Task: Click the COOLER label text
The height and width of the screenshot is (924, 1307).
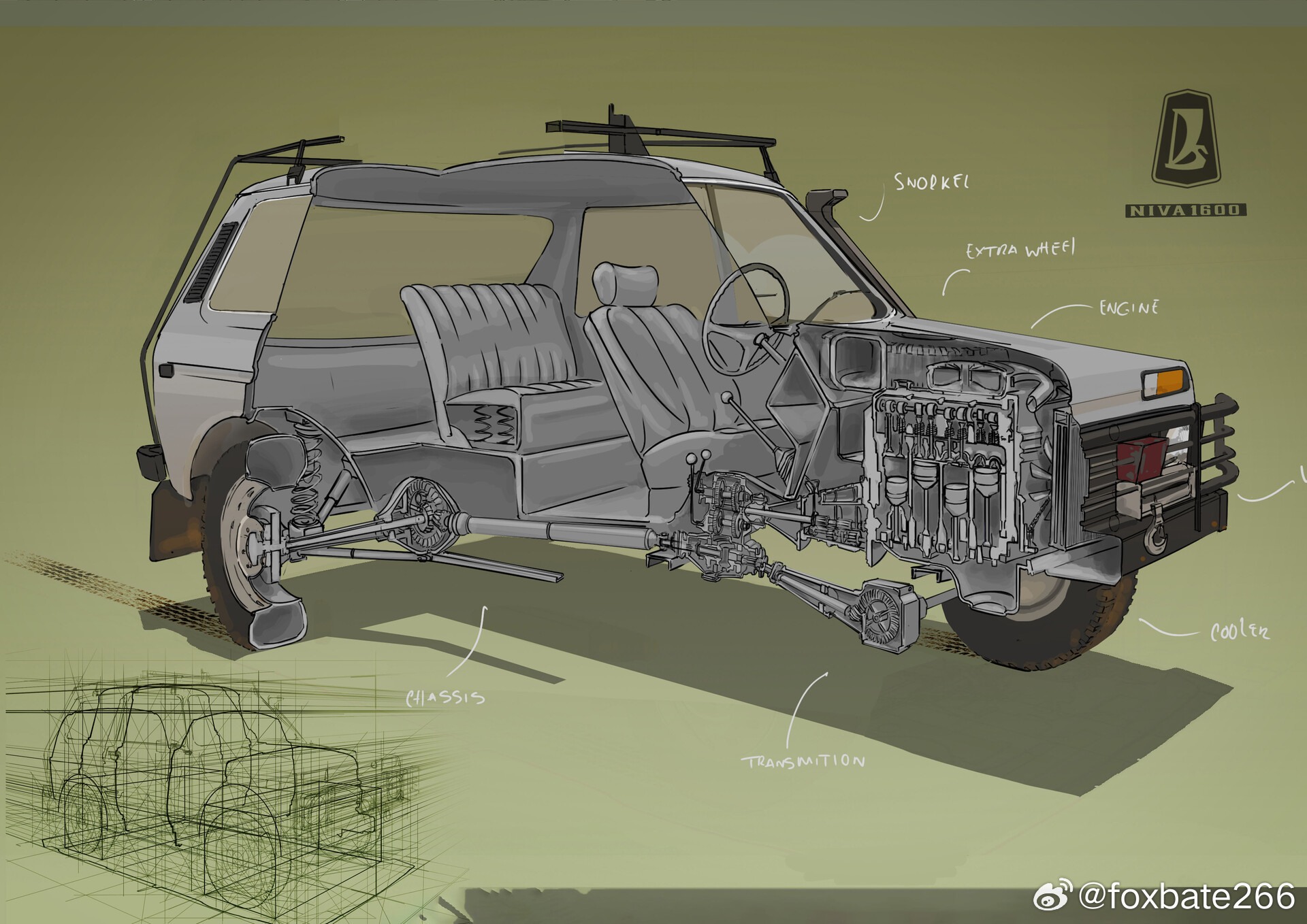Action: click(x=1239, y=631)
